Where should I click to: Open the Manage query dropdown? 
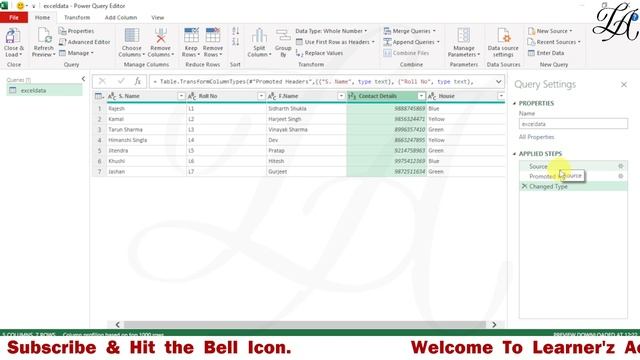[x=76, y=53]
